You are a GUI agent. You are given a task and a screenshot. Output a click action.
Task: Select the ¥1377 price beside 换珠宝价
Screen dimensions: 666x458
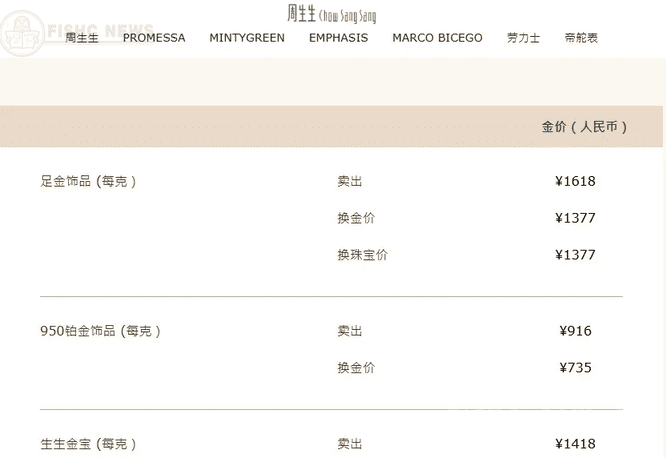[x=575, y=255]
